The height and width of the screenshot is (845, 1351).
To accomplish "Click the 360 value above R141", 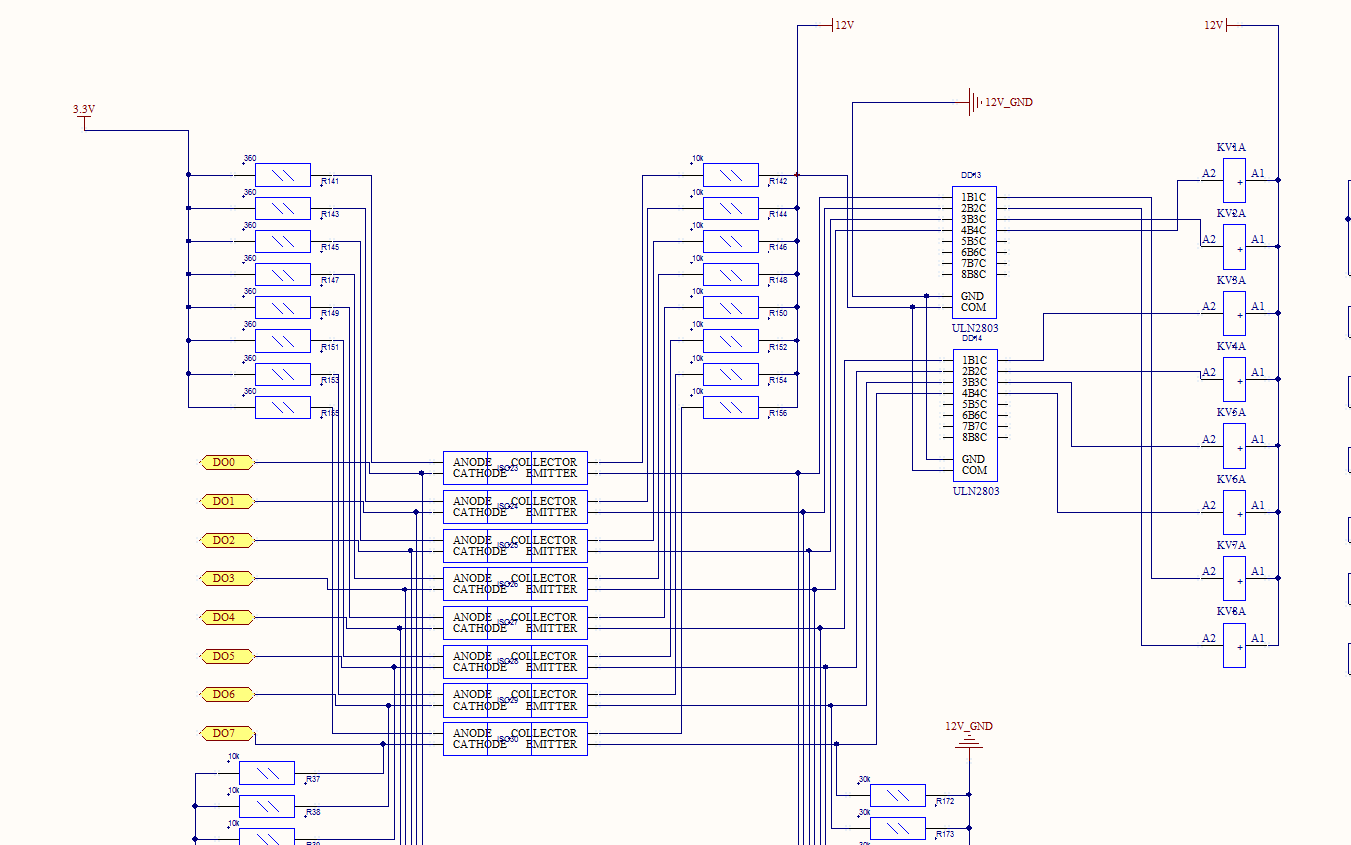I will (x=250, y=158).
